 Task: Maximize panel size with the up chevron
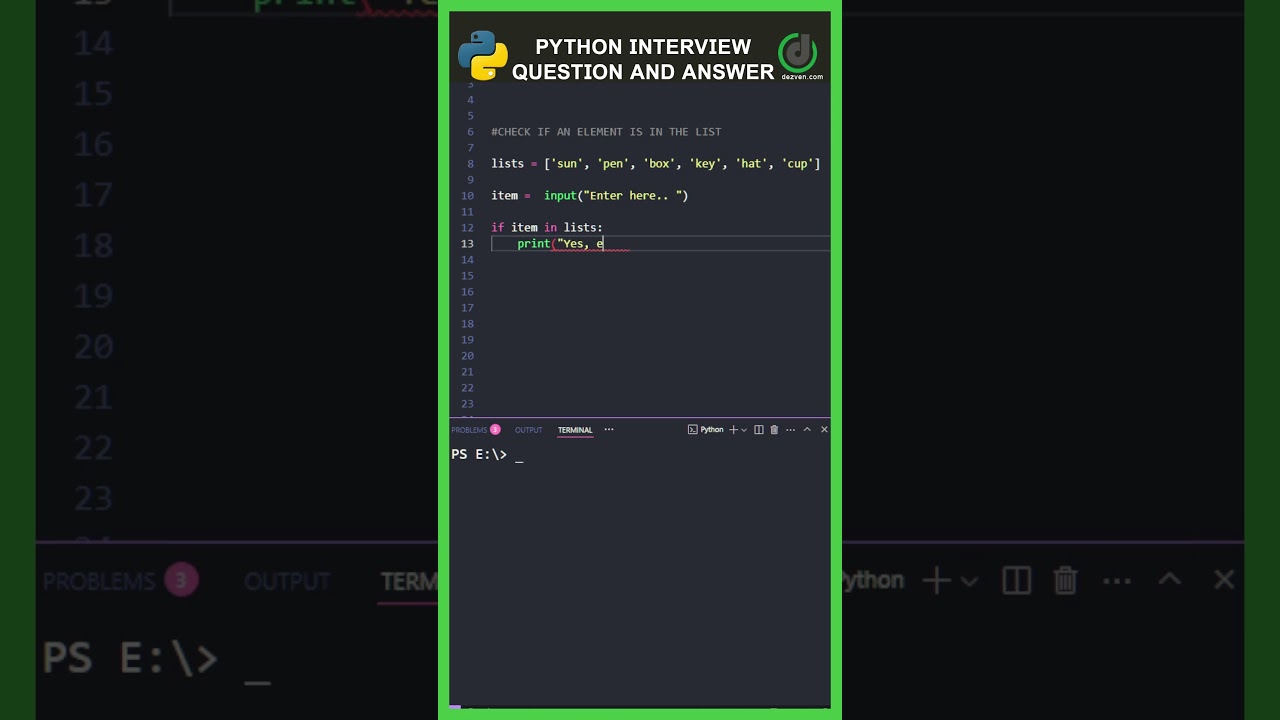click(x=807, y=430)
